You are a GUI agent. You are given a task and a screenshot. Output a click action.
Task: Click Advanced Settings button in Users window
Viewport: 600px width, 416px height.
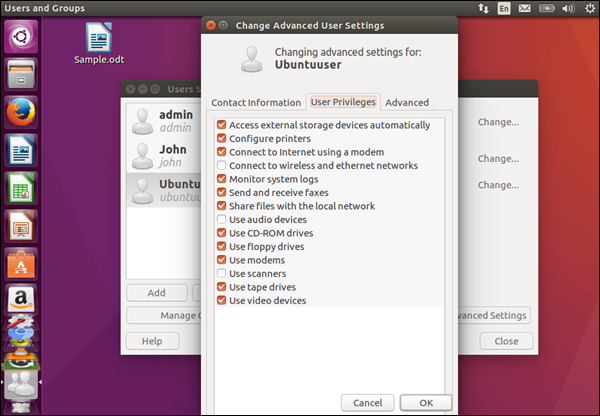point(494,315)
